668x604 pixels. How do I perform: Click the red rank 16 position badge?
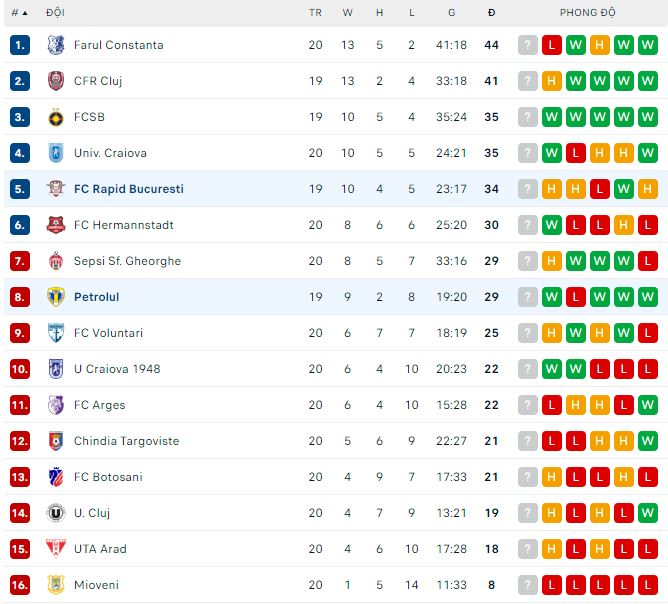[x=20, y=585]
